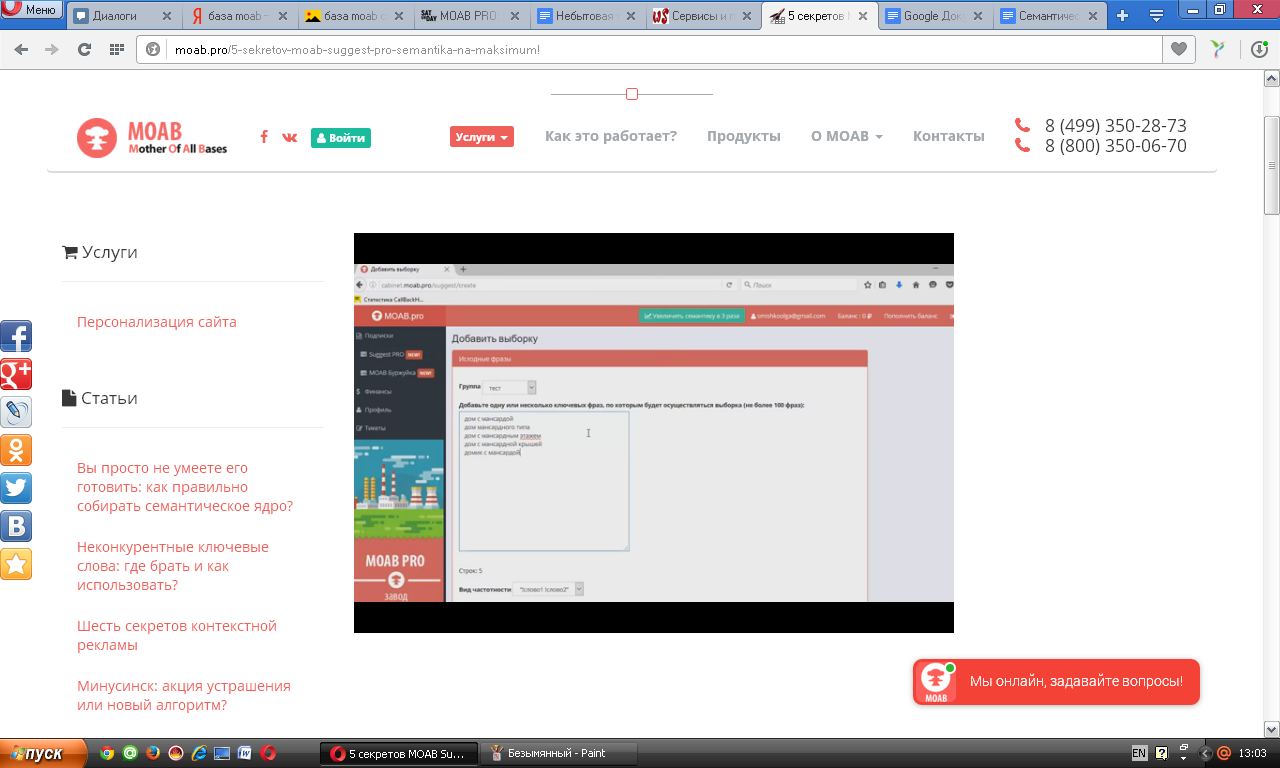The image size is (1280, 768).
Task: Go forward to the next page
Action: (x=52, y=49)
